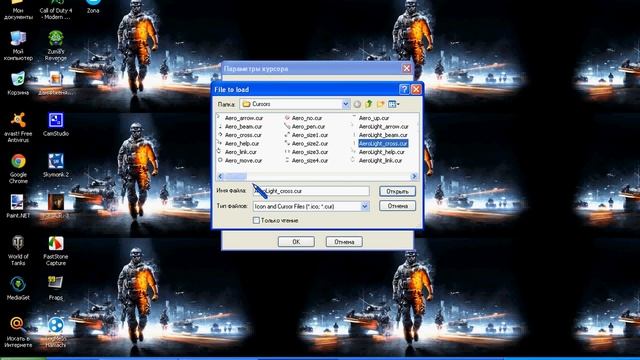This screenshot has width=640, height=360.
Task: Select Aero_size1.cur file
Action: (309, 135)
